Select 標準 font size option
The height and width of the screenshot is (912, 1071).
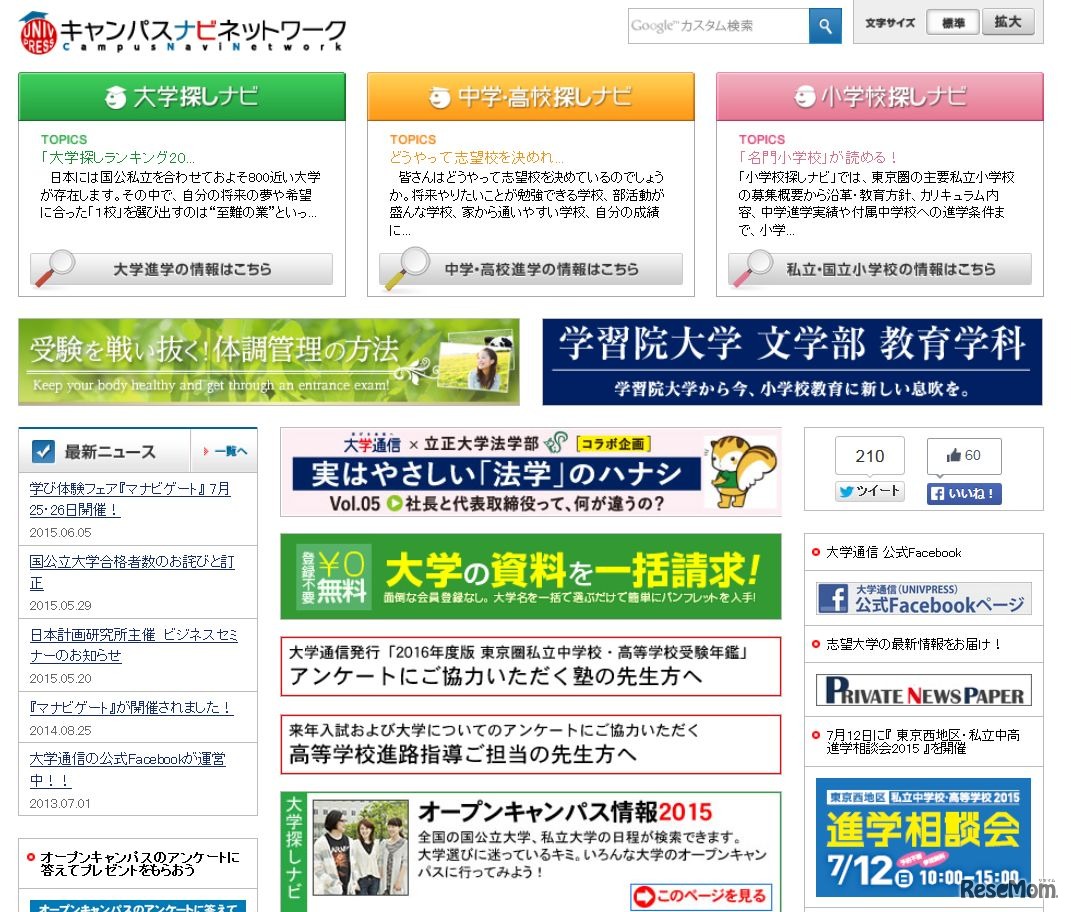[x=952, y=22]
